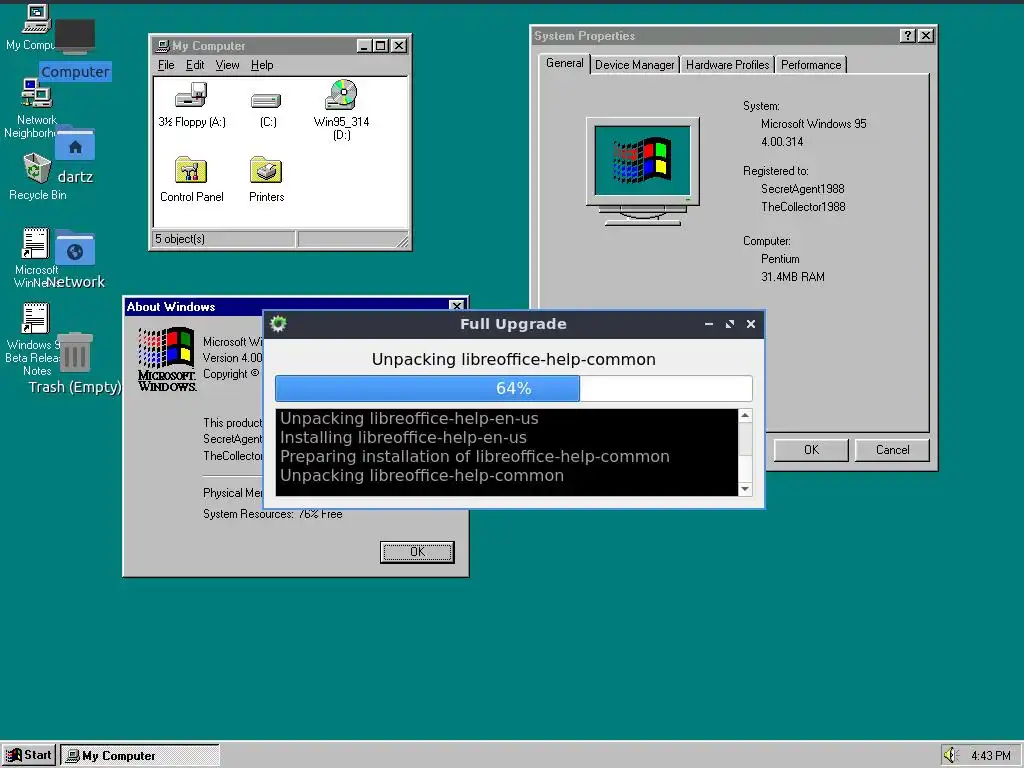Screen dimensions: 1024x768
Task: Switch to the Device Manager tab
Action: (634, 65)
